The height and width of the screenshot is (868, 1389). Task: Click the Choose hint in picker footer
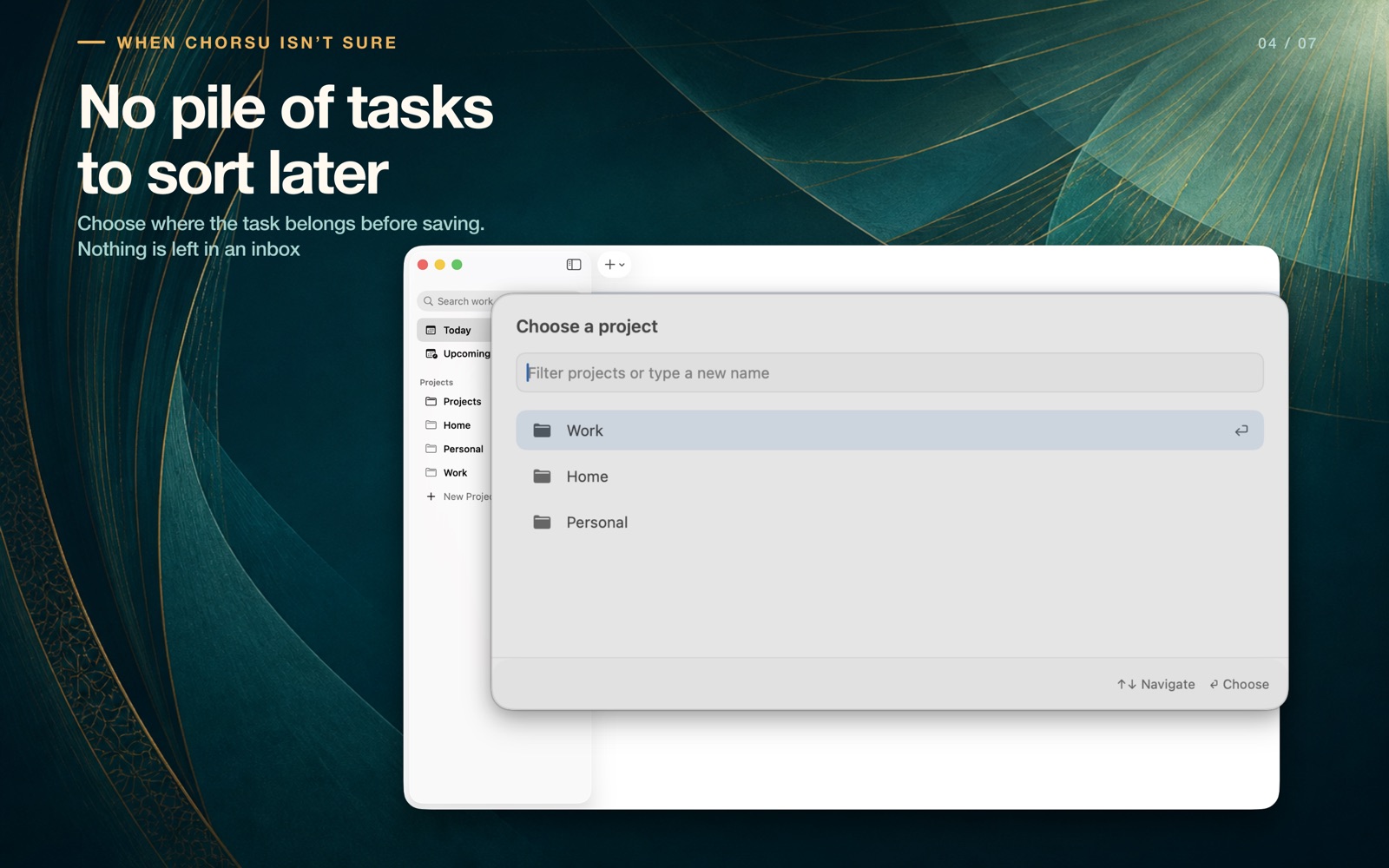click(x=1239, y=684)
